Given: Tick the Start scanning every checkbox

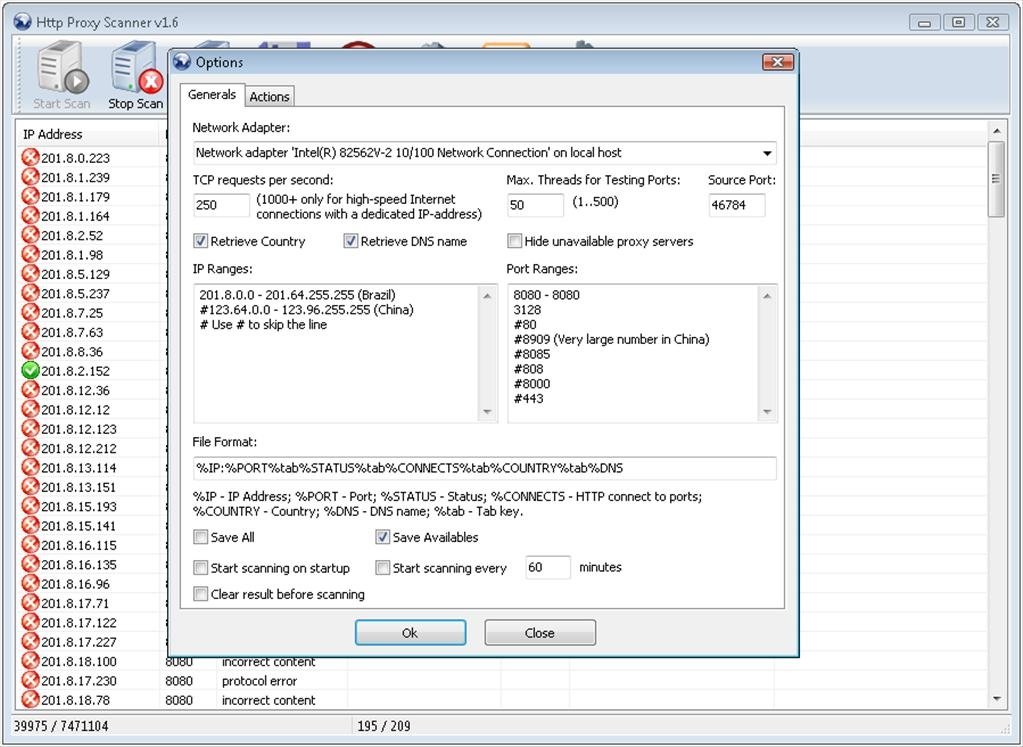Looking at the screenshot, I should [x=382, y=568].
